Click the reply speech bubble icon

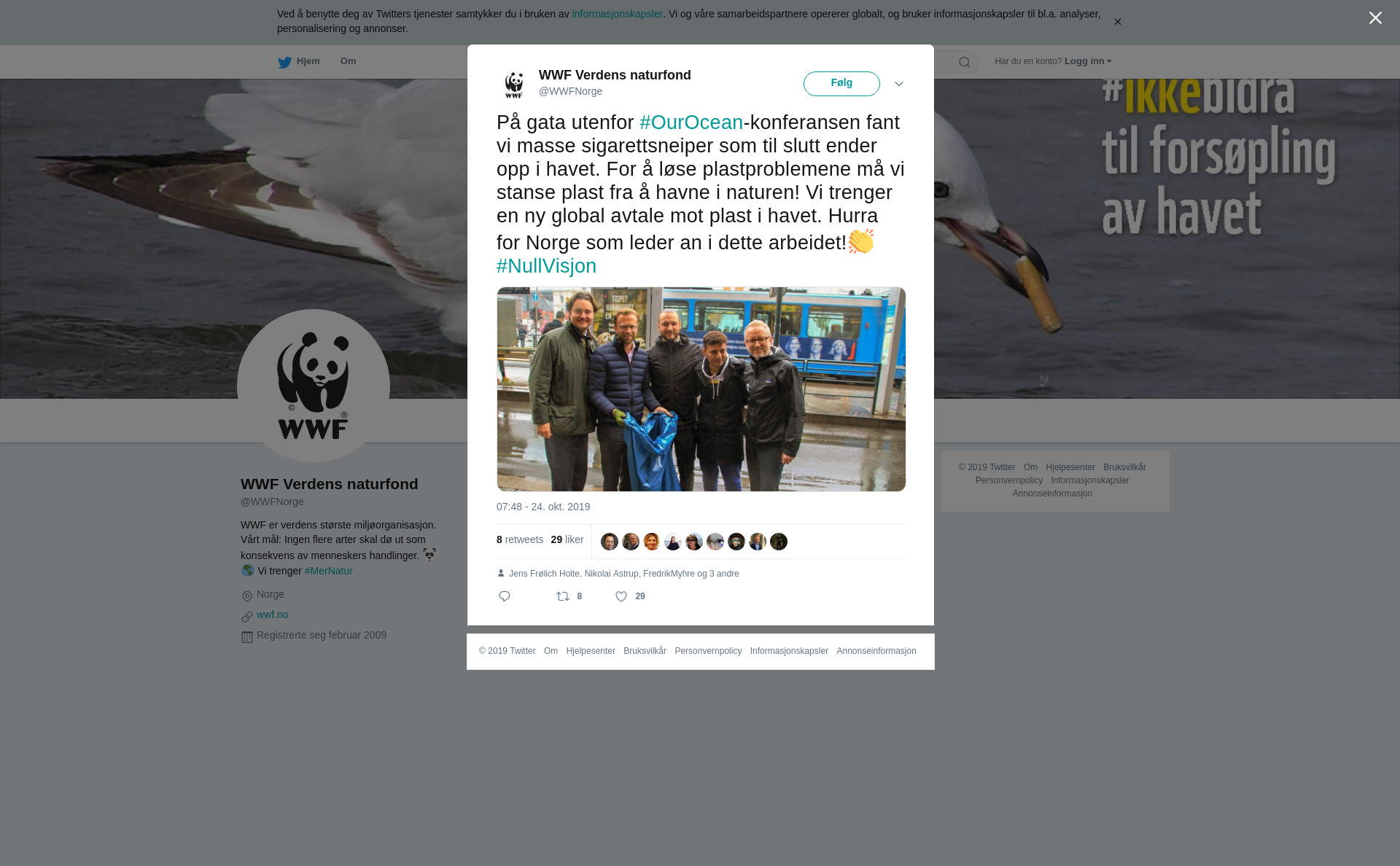505,596
